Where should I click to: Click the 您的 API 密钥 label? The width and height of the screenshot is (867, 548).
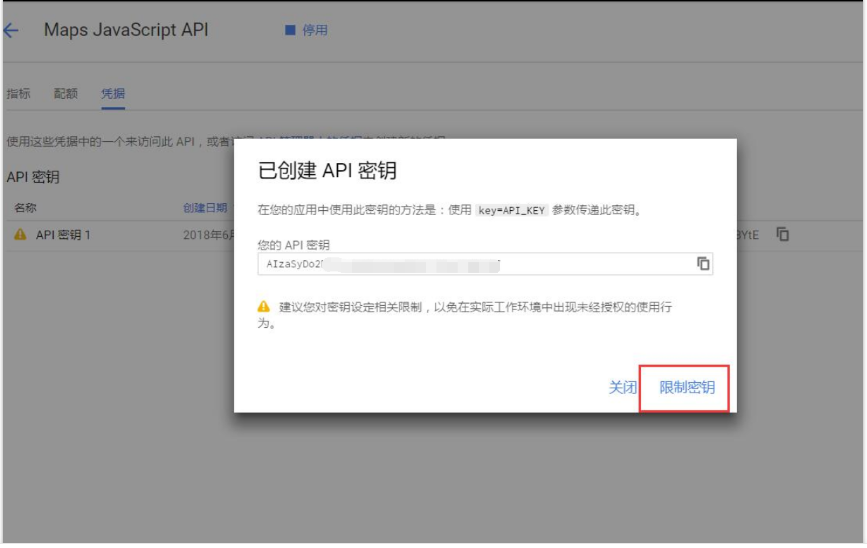(x=294, y=245)
